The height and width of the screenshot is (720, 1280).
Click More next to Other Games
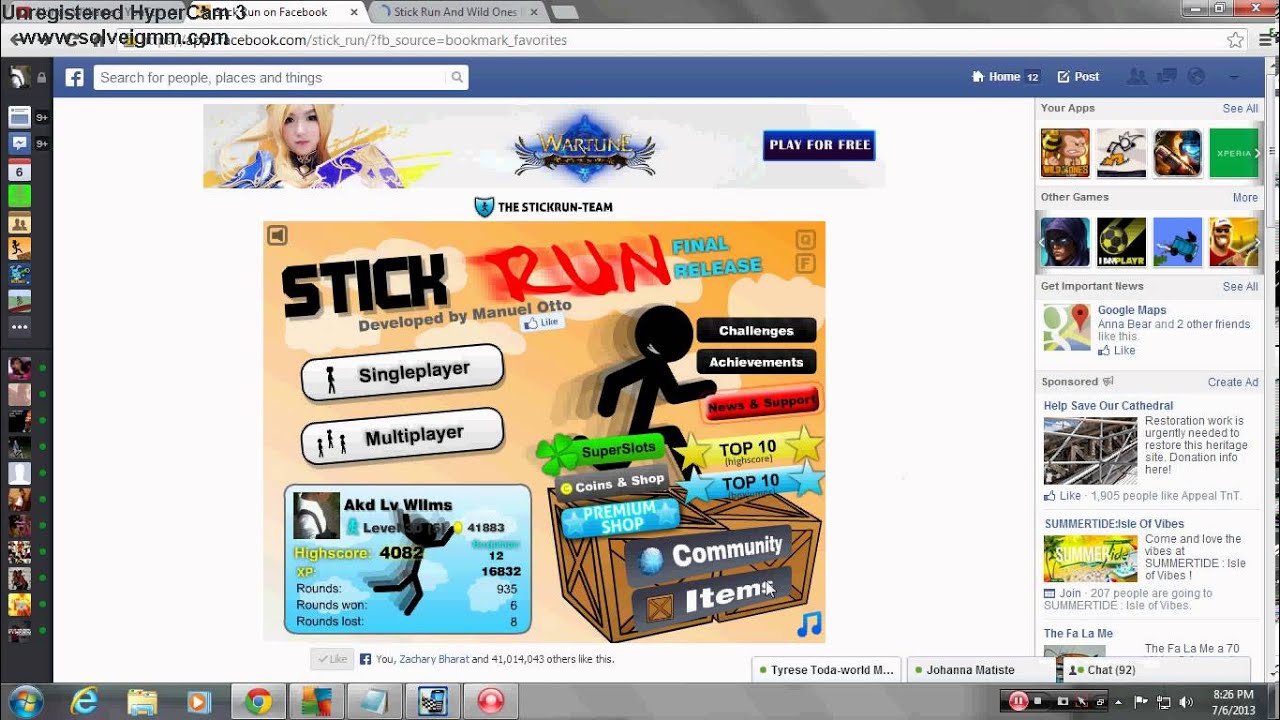(x=1245, y=198)
